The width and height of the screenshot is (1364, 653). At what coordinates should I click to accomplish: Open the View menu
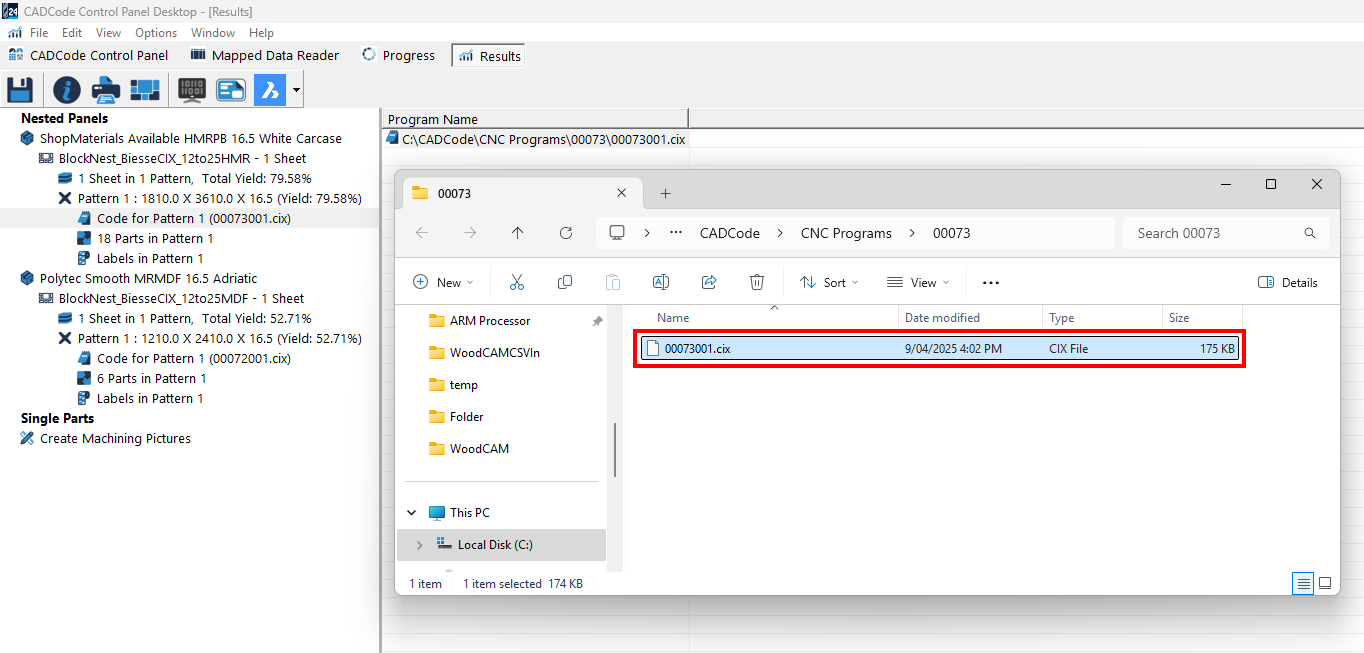point(109,33)
